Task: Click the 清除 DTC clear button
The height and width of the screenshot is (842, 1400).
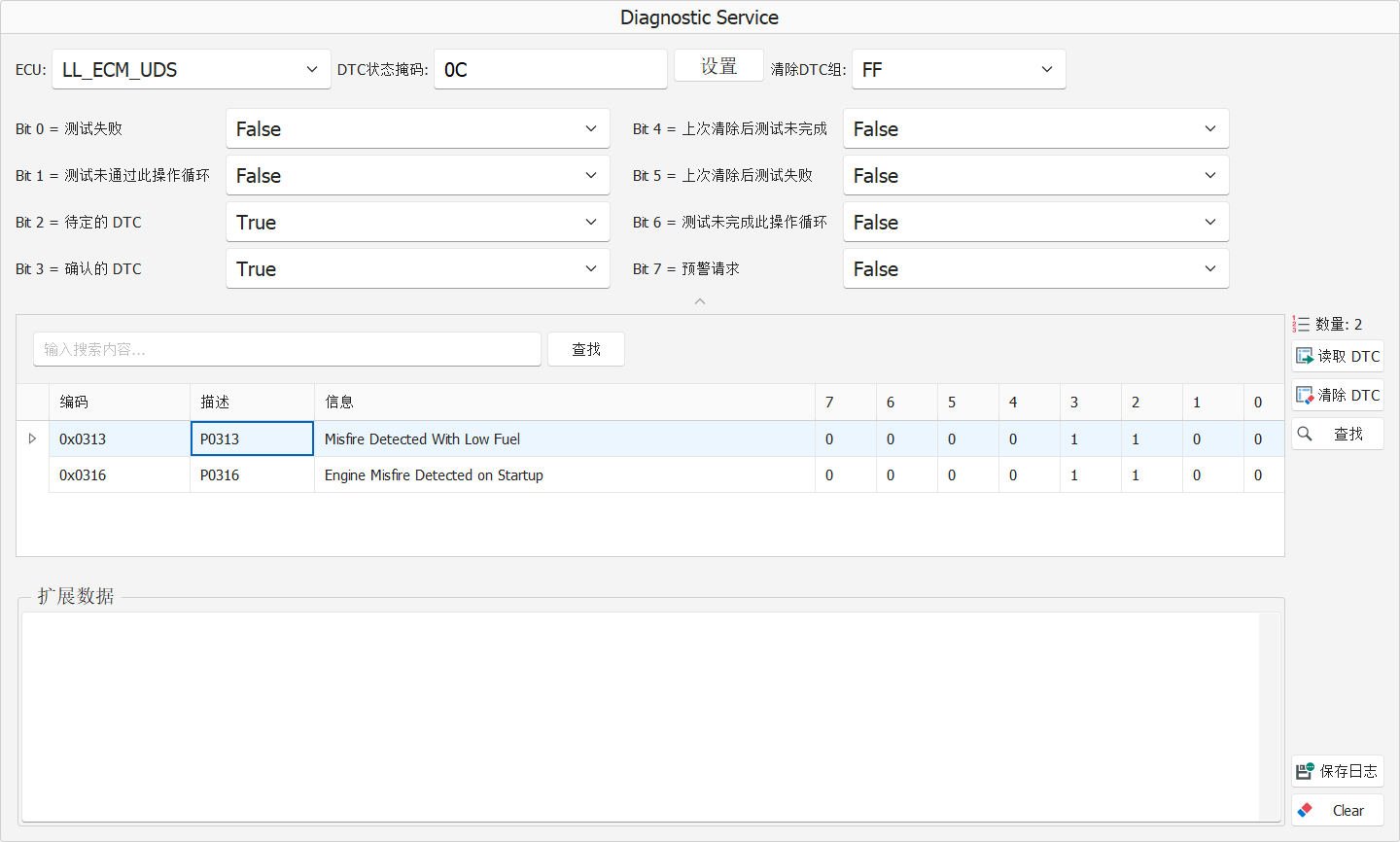Action: (1338, 395)
